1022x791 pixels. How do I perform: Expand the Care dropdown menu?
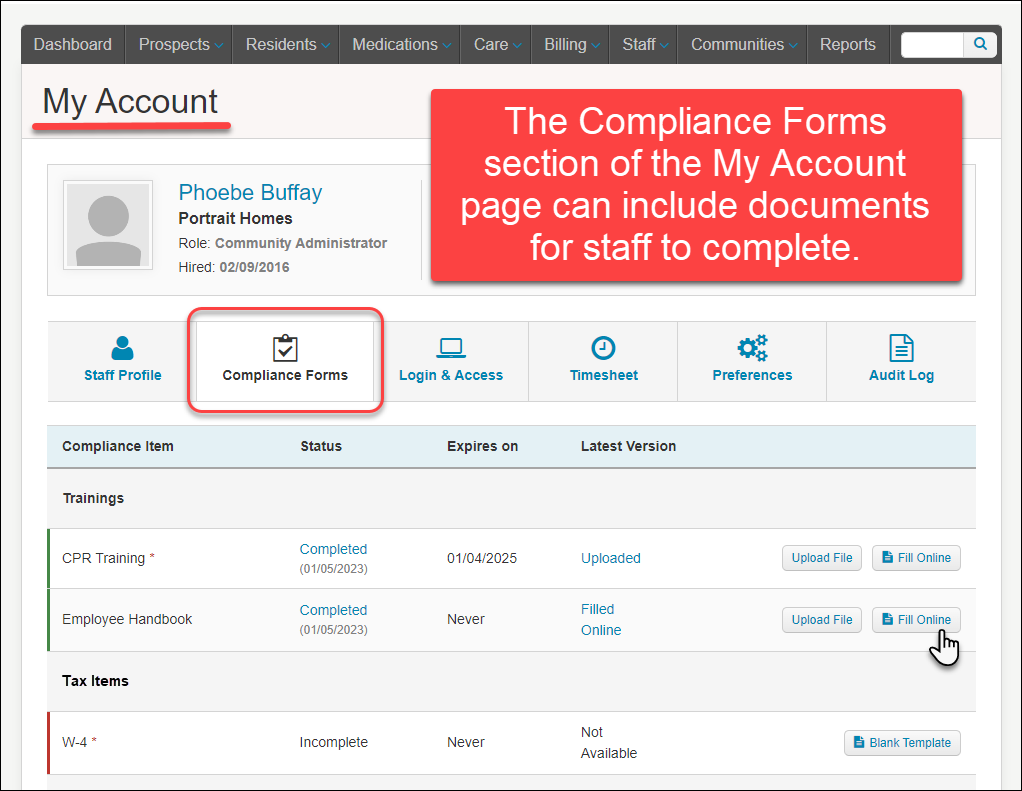(496, 44)
